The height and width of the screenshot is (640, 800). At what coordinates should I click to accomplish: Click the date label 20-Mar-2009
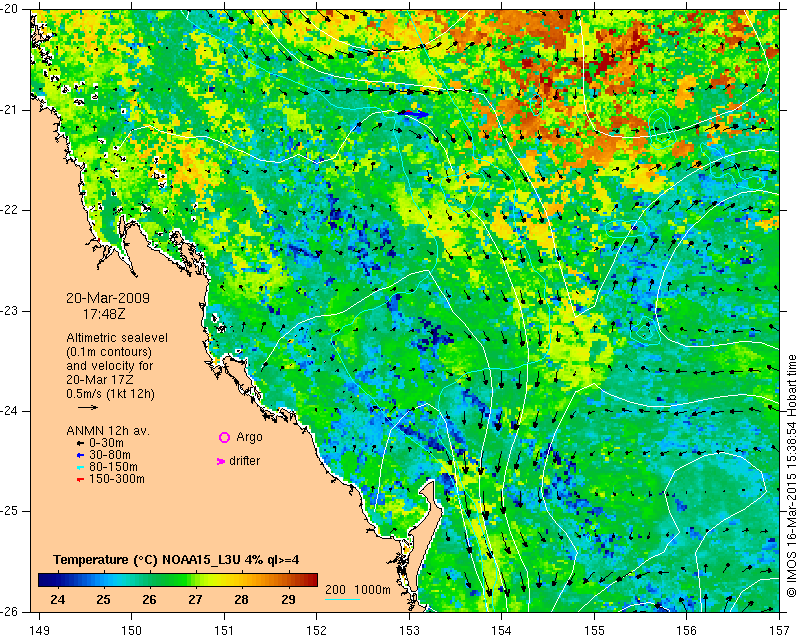(108, 298)
